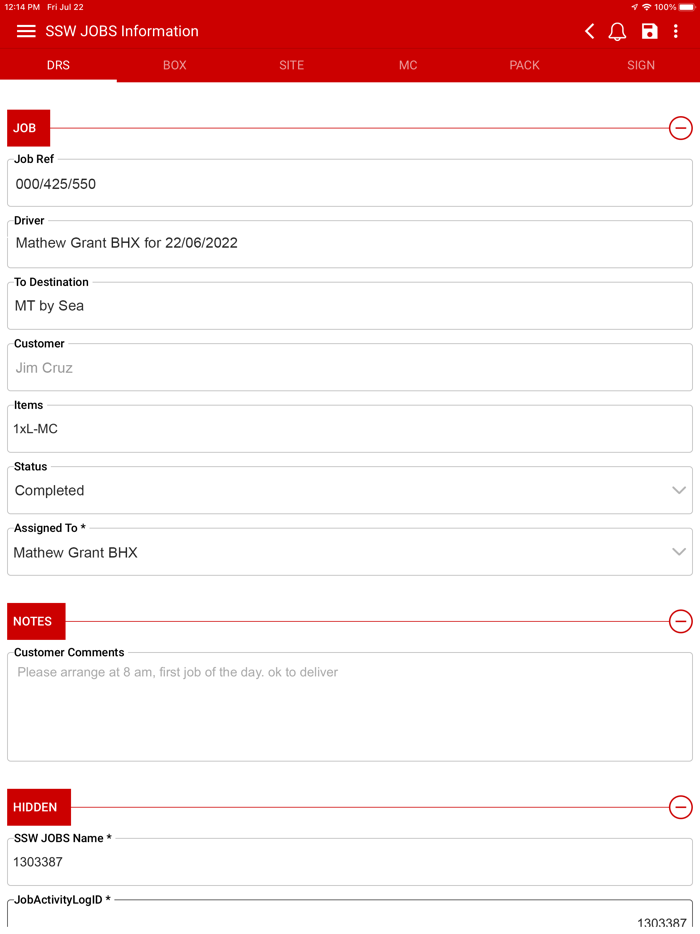Collapse the HIDDEN section
700x934 pixels.
[x=680, y=807]
